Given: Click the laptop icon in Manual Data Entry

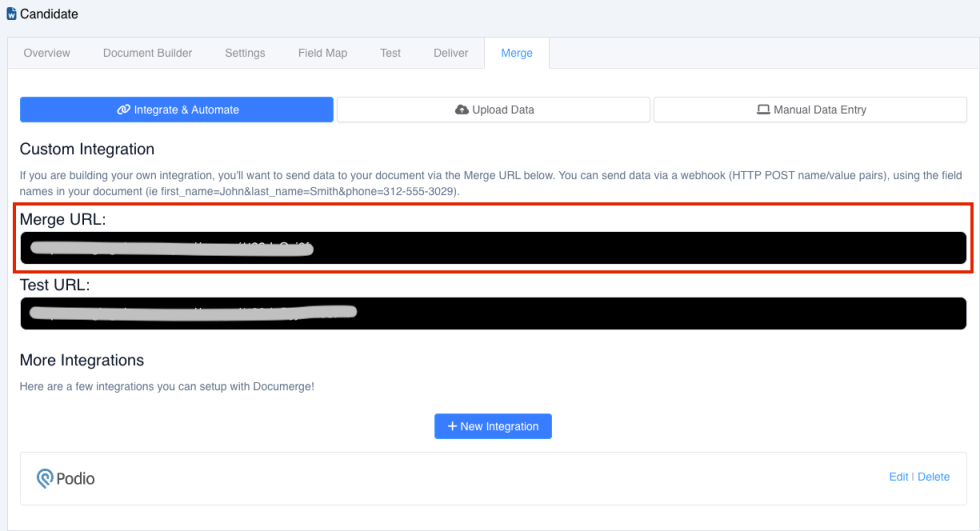Looking at the screenshot, I should click(x=763, y=109).
